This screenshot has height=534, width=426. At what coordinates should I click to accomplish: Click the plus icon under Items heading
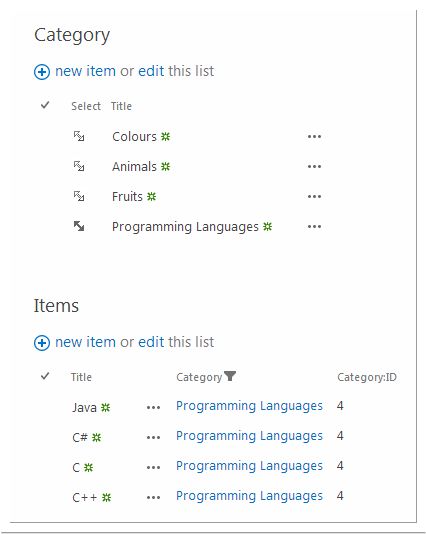click(42, 343)
